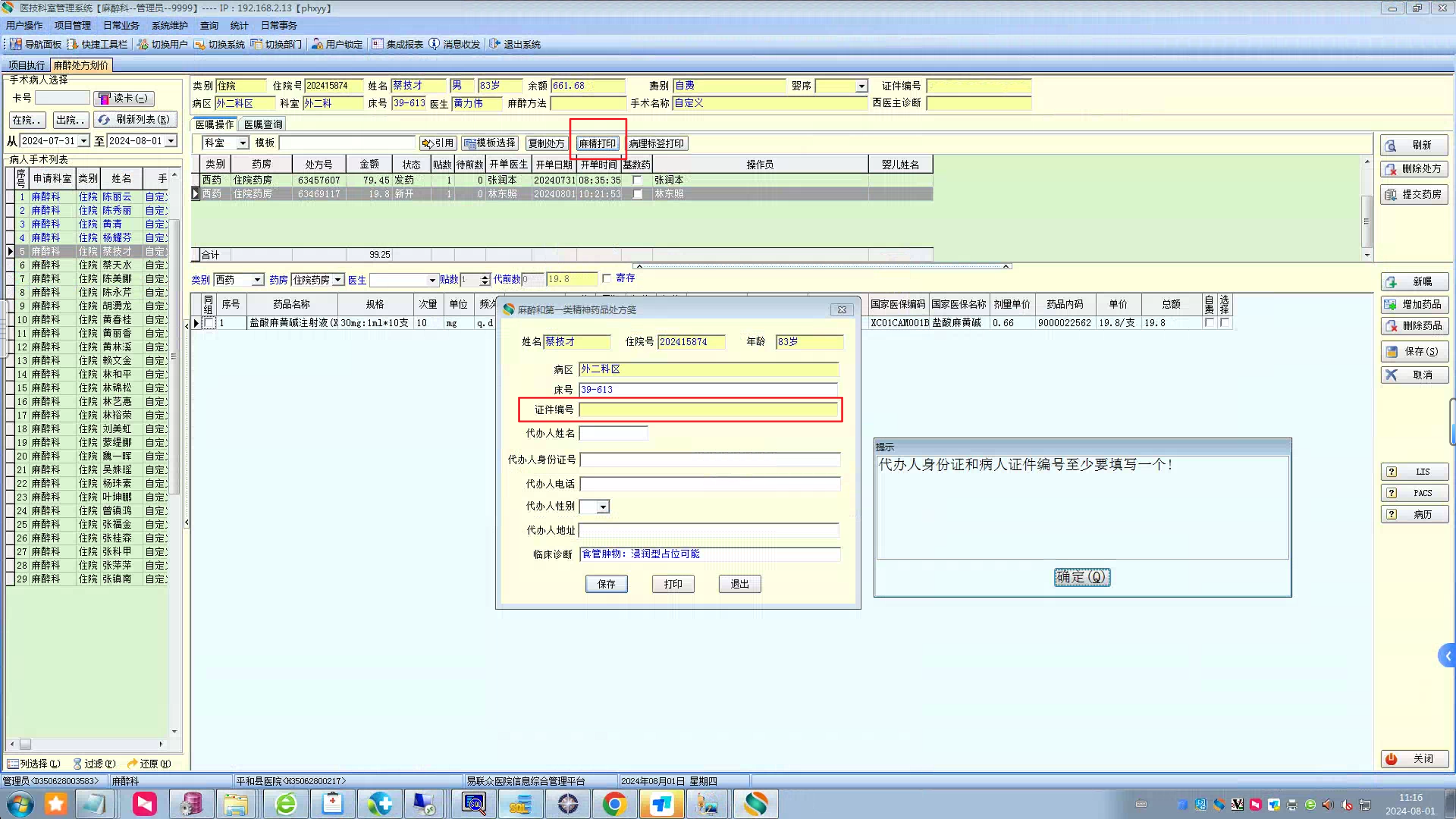
Task: Click the 读卡 card reader button
Action: 124,98
